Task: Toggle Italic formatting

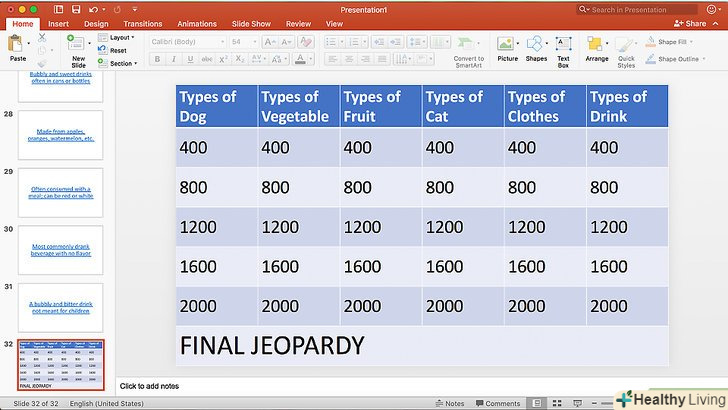Action: (174, 59)
